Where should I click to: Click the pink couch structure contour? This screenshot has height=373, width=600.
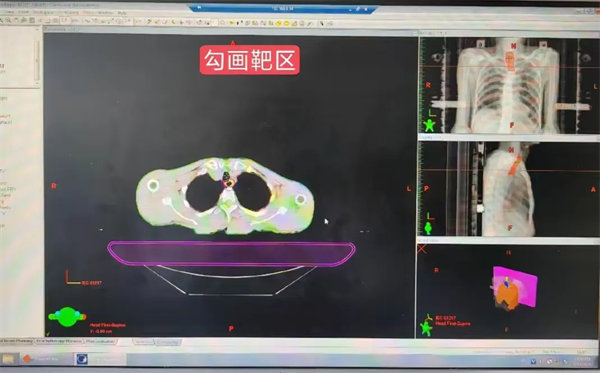coord(232,254)
